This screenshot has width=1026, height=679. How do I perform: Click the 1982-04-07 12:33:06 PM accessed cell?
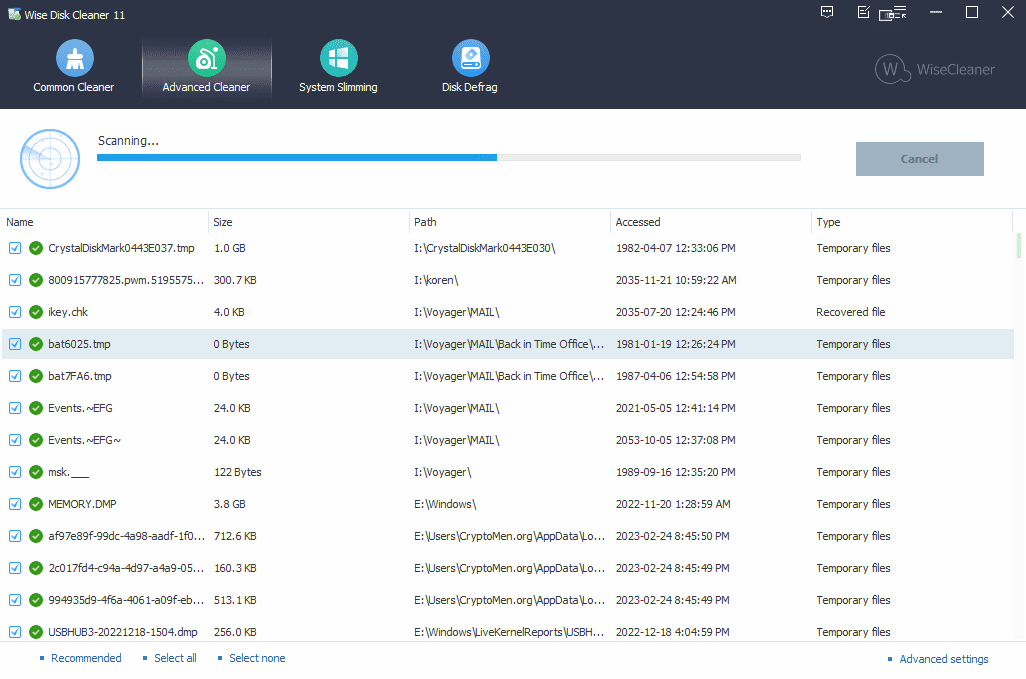pos(675,249)
